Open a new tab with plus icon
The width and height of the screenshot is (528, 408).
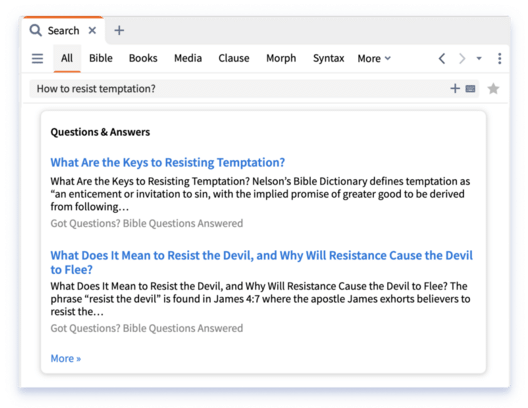pos(119,31)
